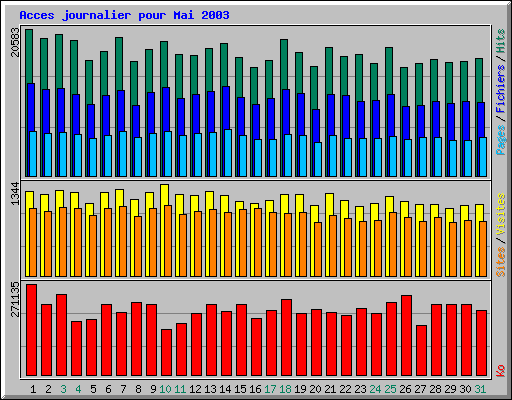Viewport: 512px width, 400px height.
Task: Click green weekend day label 3
Action: tap(63, 389)
